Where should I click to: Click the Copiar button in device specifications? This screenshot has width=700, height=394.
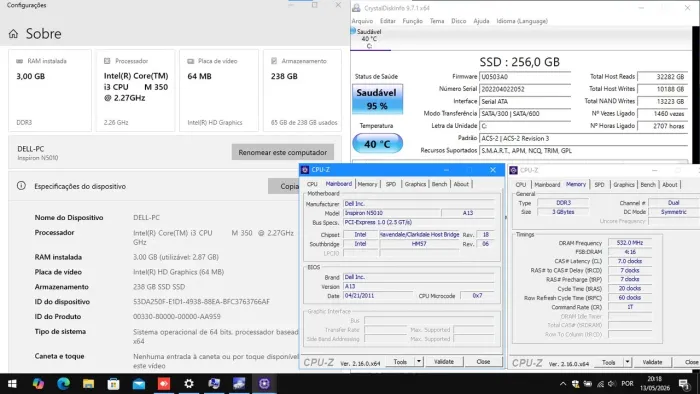tap(284, 186)
